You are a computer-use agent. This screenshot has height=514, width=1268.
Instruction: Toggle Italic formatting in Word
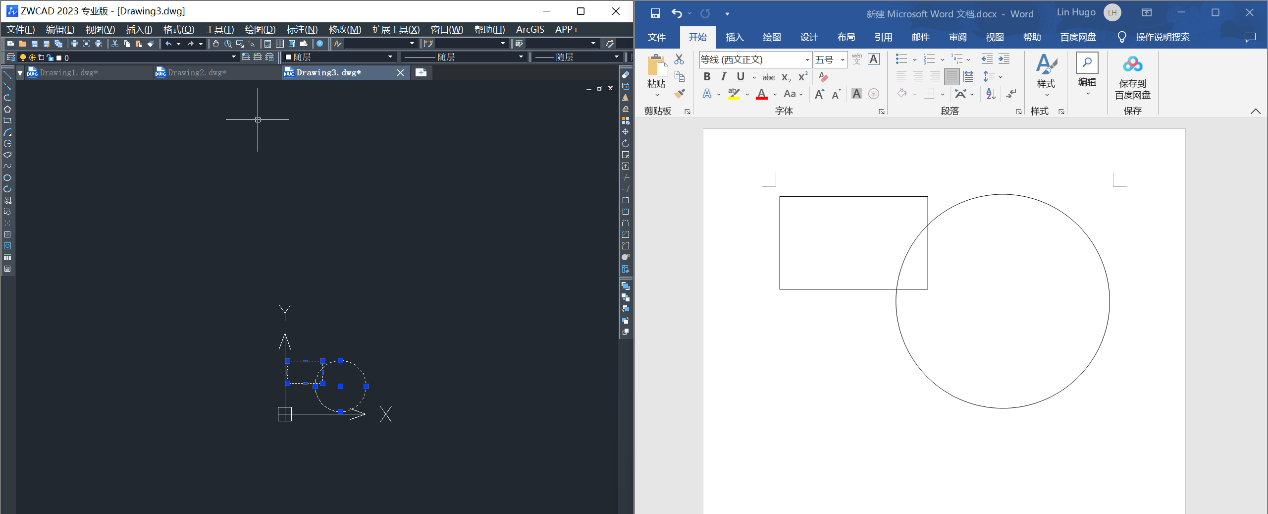(724, 77)
